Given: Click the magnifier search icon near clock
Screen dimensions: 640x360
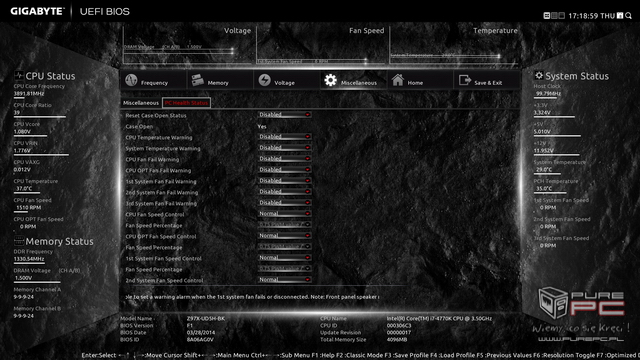Looking at the screenshot, I should [629, 16].
